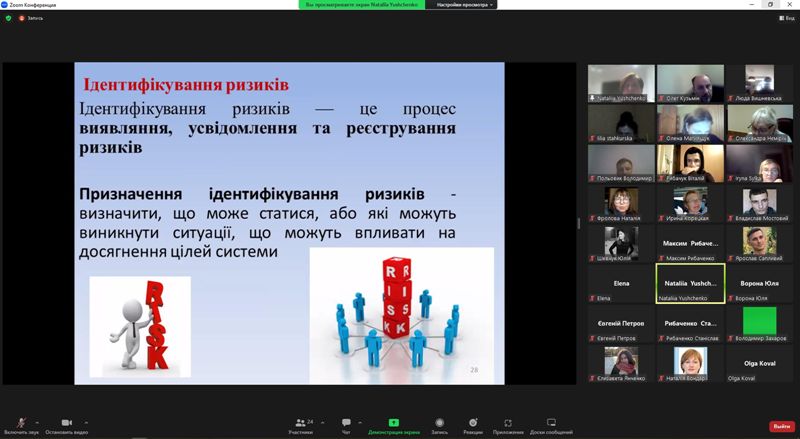Click the green encryption shield icon

(8, 18)
